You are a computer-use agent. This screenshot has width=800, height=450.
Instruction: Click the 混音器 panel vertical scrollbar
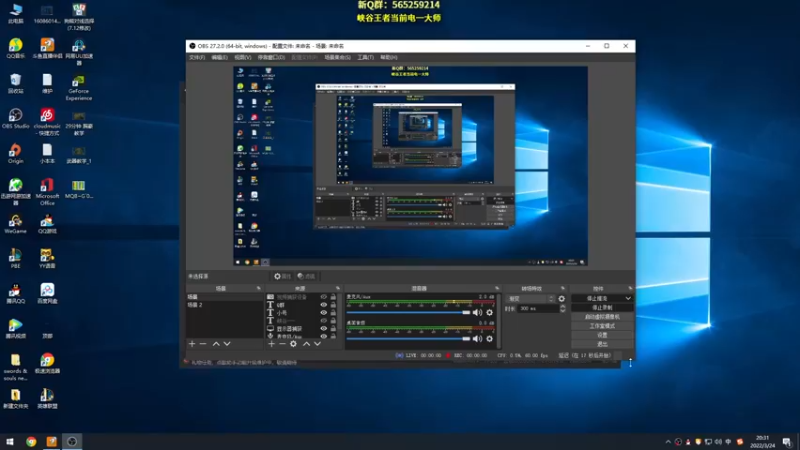click(x=498, y=321)
